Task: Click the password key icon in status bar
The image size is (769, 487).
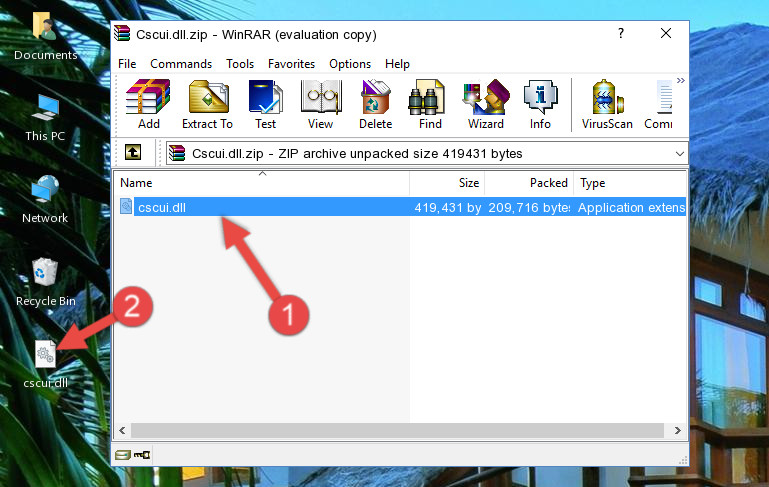Action: (x=143, y=455)
